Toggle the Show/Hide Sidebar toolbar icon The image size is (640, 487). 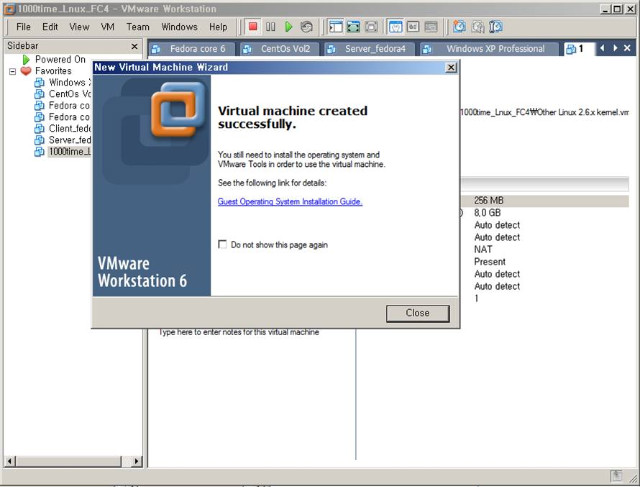click(x=336, y=27)
